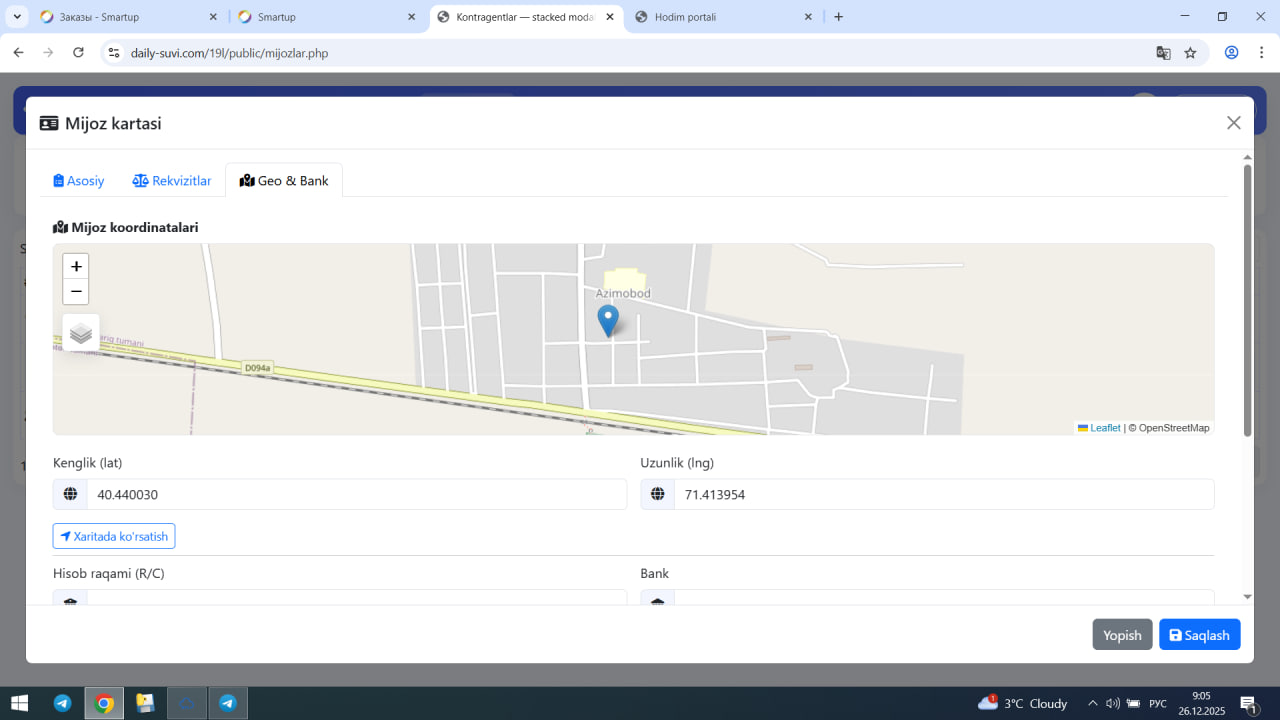Image resolution: width=1280 pixels, height=720 pixels.
Task: Open the Google Translate page option
Action: 1163,53
